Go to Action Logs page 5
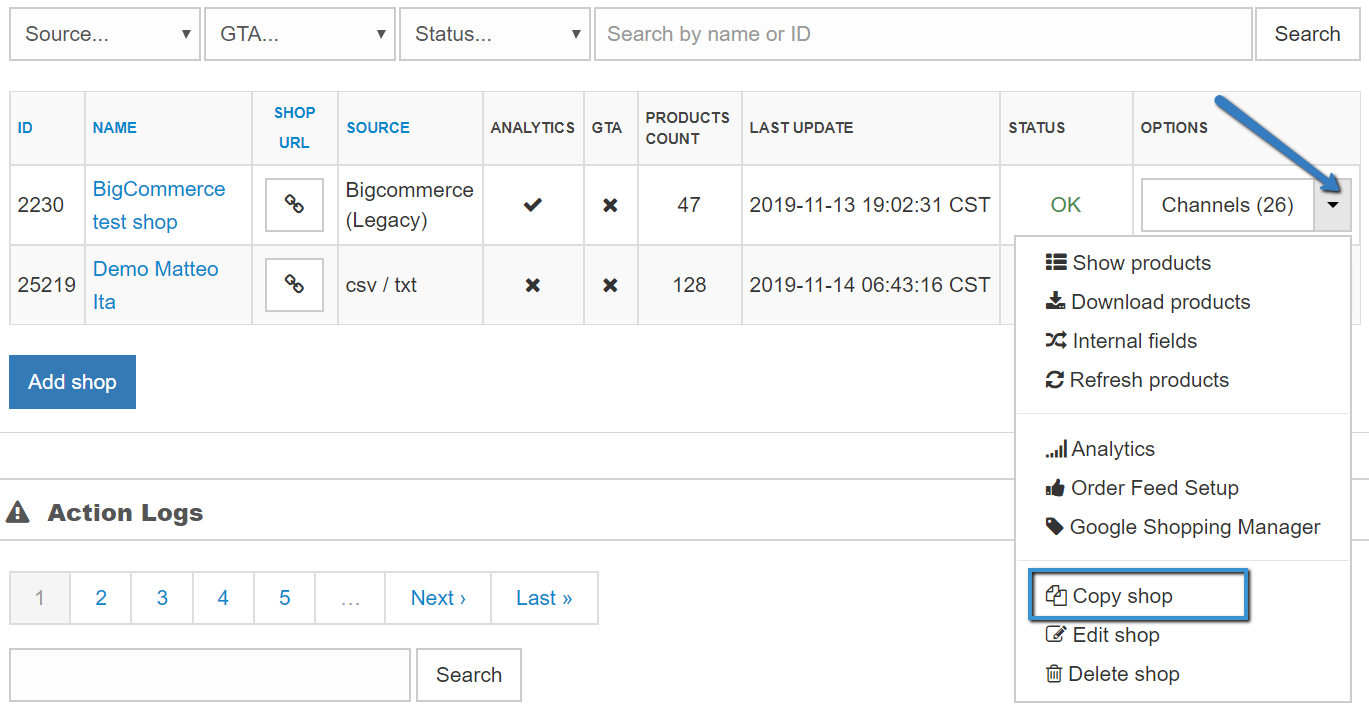Viewport: 1369px width, 708px height. [285, 598]
